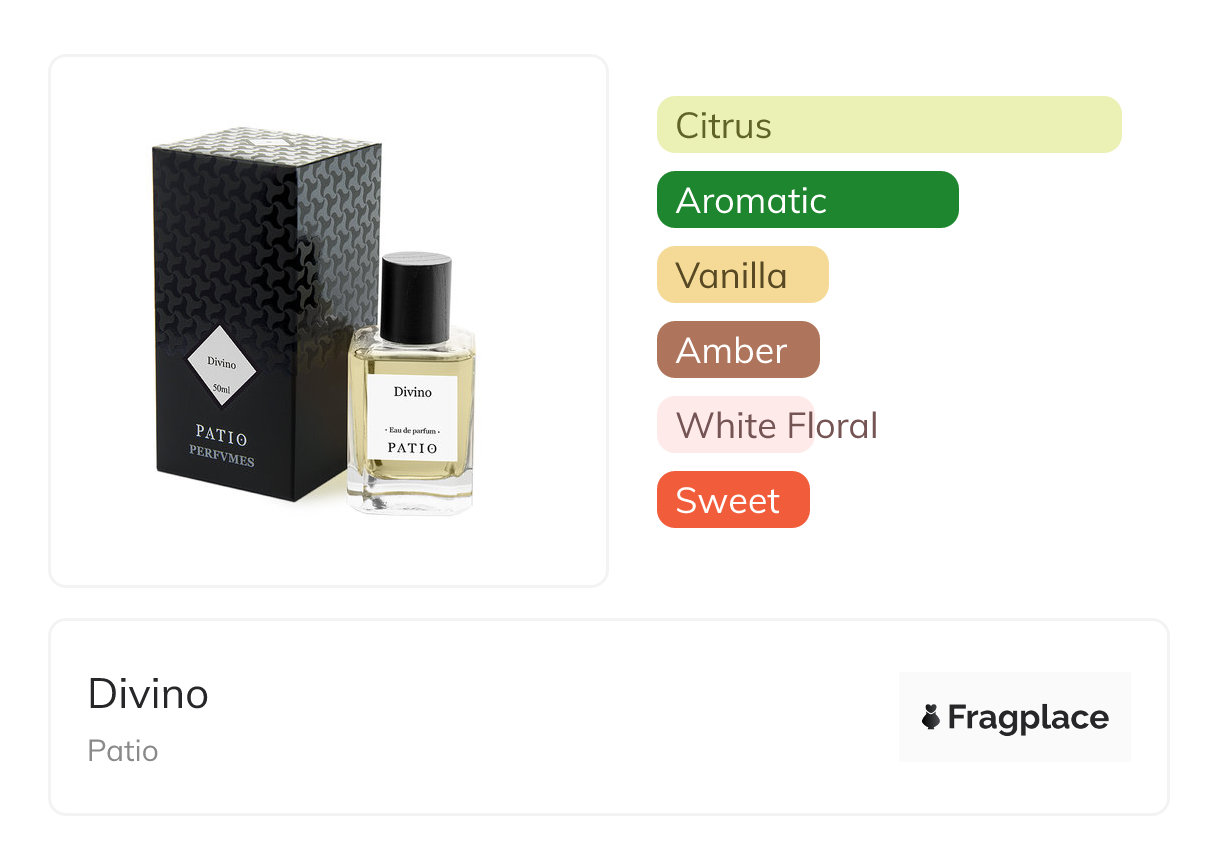
Task: Open the Divino perfume title
Action: [148, 693]
